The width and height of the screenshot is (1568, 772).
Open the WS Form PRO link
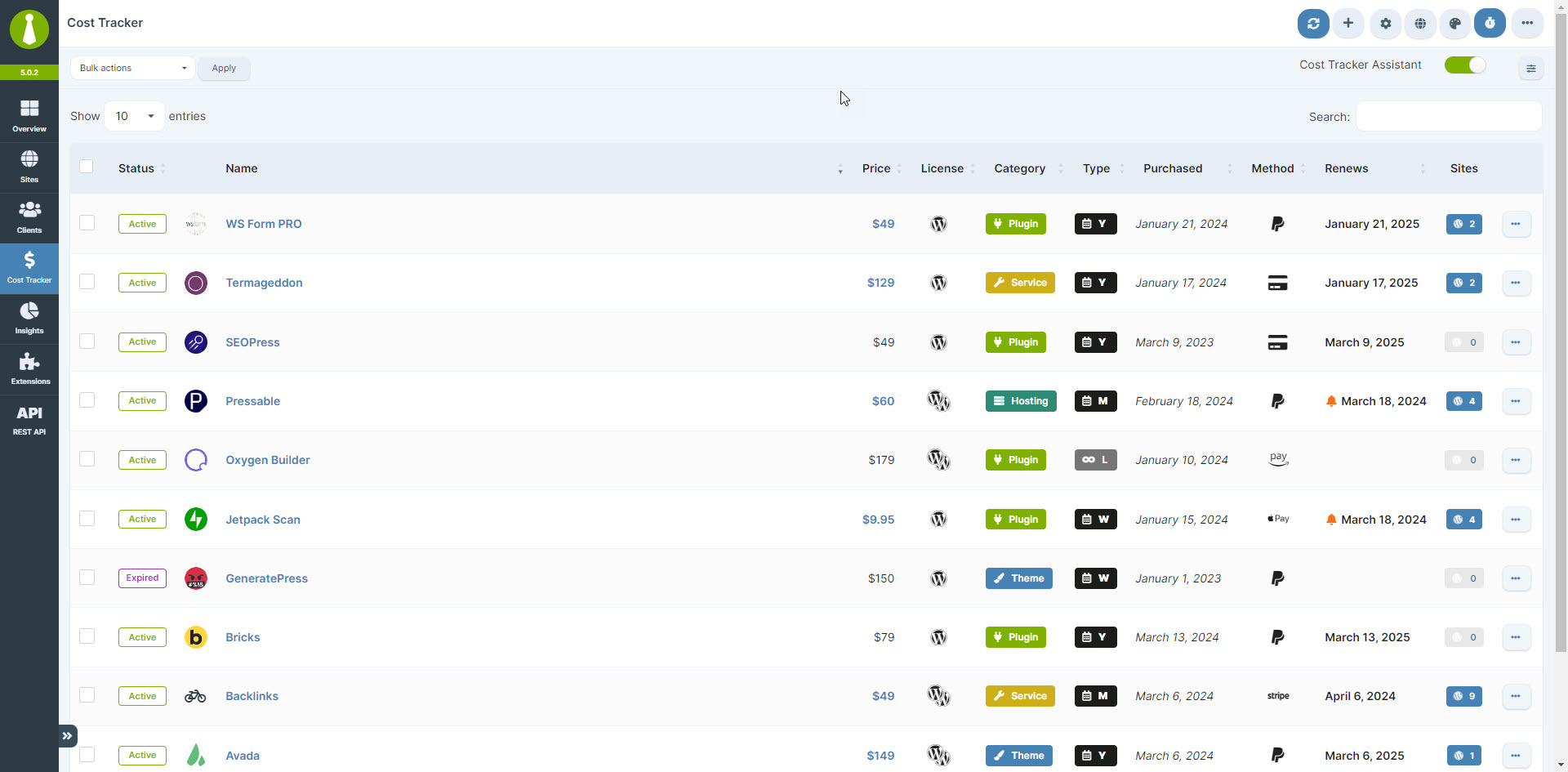[x=264, y=224]
